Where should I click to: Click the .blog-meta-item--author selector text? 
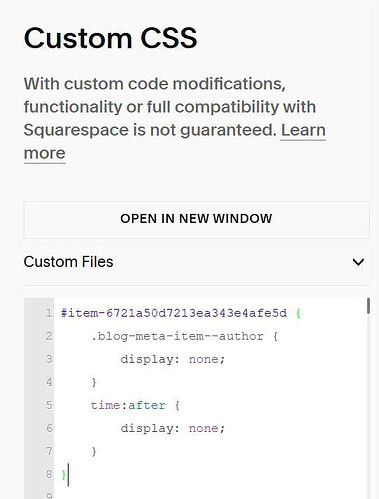click(177, 336)
